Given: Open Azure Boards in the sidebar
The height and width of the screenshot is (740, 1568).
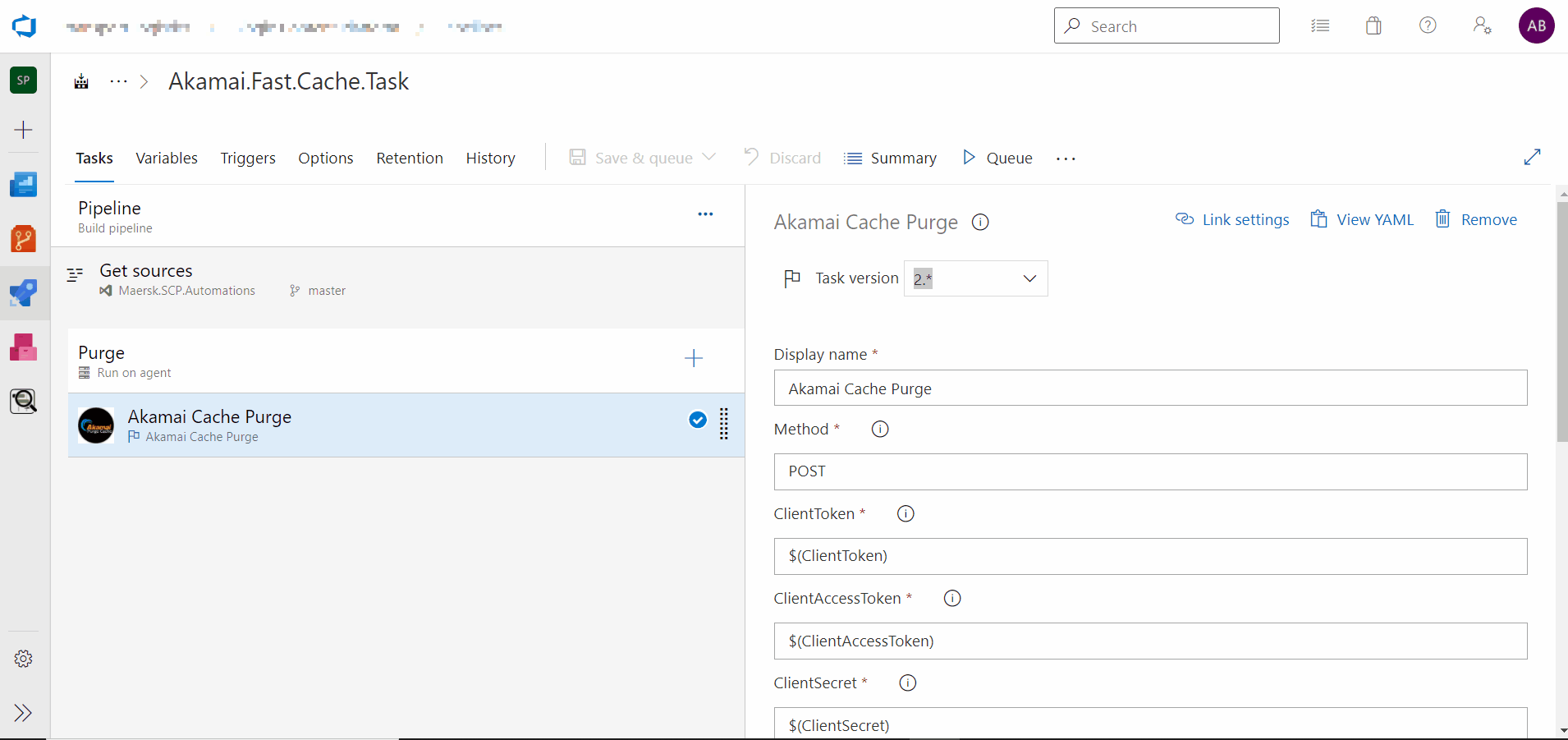Looking at the screenshot, I should click(23, 185).
